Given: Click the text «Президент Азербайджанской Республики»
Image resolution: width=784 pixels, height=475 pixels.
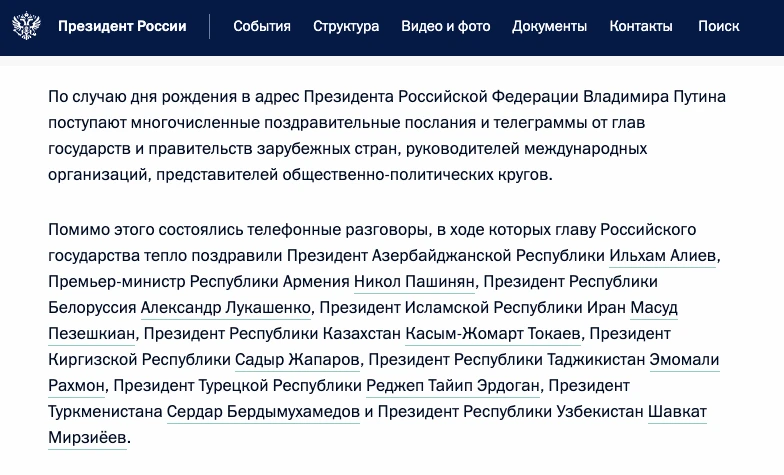Looking at the screenshot, I should 446,256.
